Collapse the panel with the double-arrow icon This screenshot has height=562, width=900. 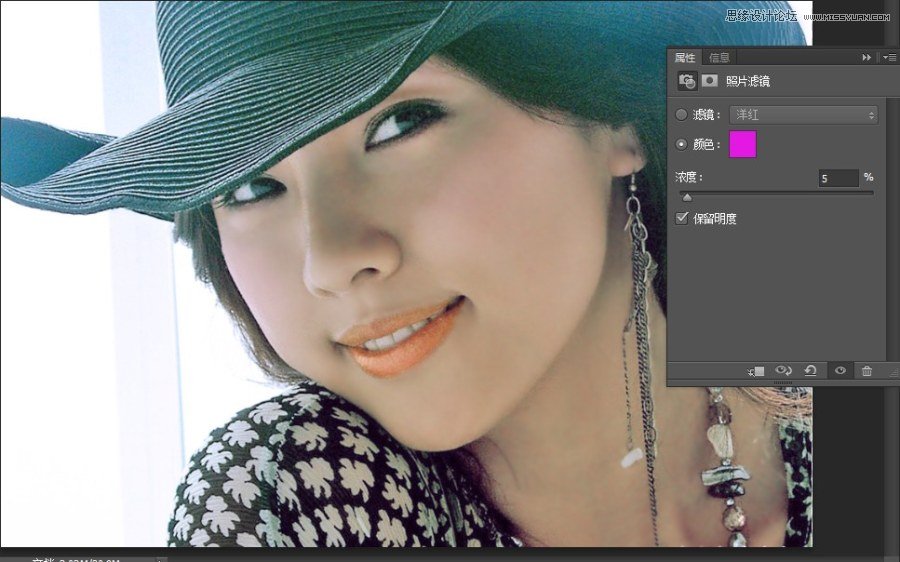click(x=866, y=57)
